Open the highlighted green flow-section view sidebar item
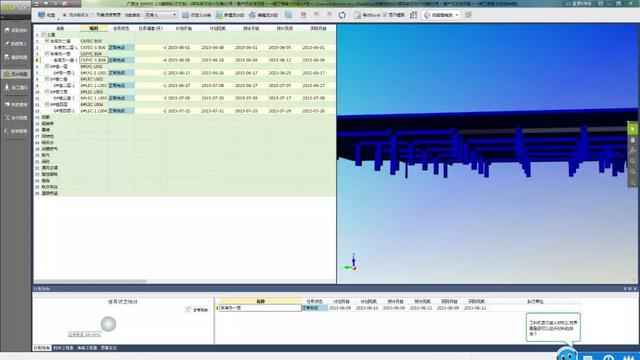Viewport: 640px width, 360px height. (x=16, y=74)
